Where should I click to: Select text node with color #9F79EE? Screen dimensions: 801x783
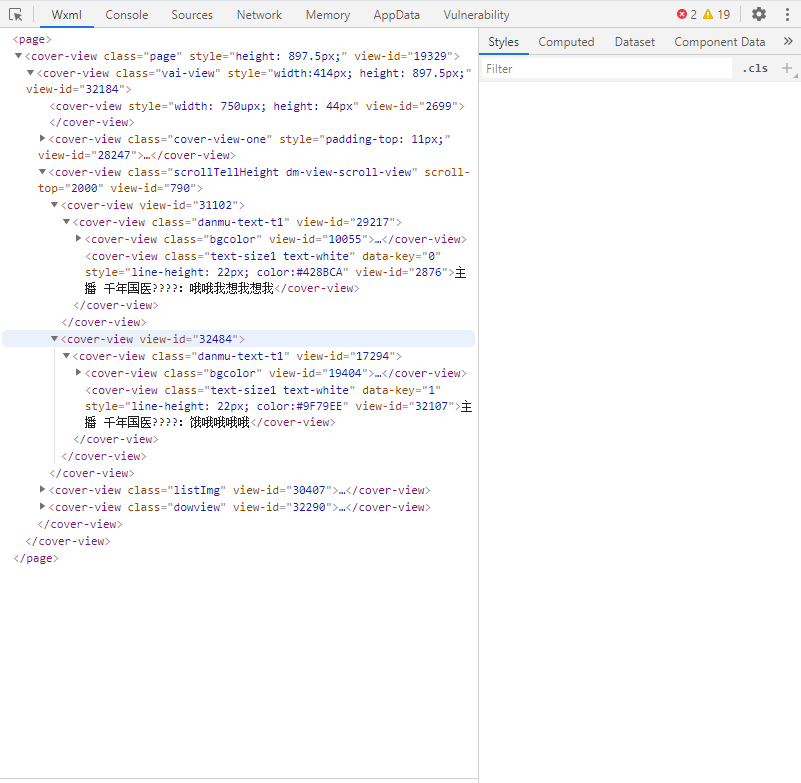278,406
